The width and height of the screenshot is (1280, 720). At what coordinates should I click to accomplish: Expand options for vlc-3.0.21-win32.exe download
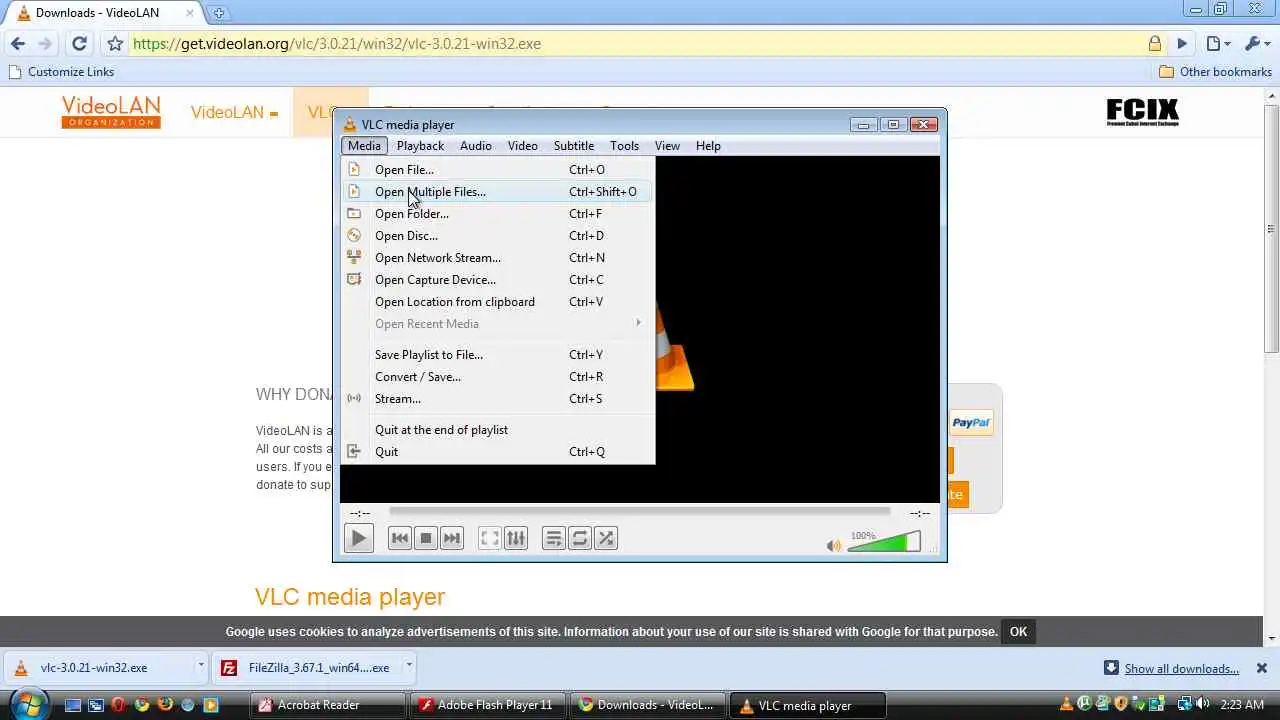tap(200, 666)
